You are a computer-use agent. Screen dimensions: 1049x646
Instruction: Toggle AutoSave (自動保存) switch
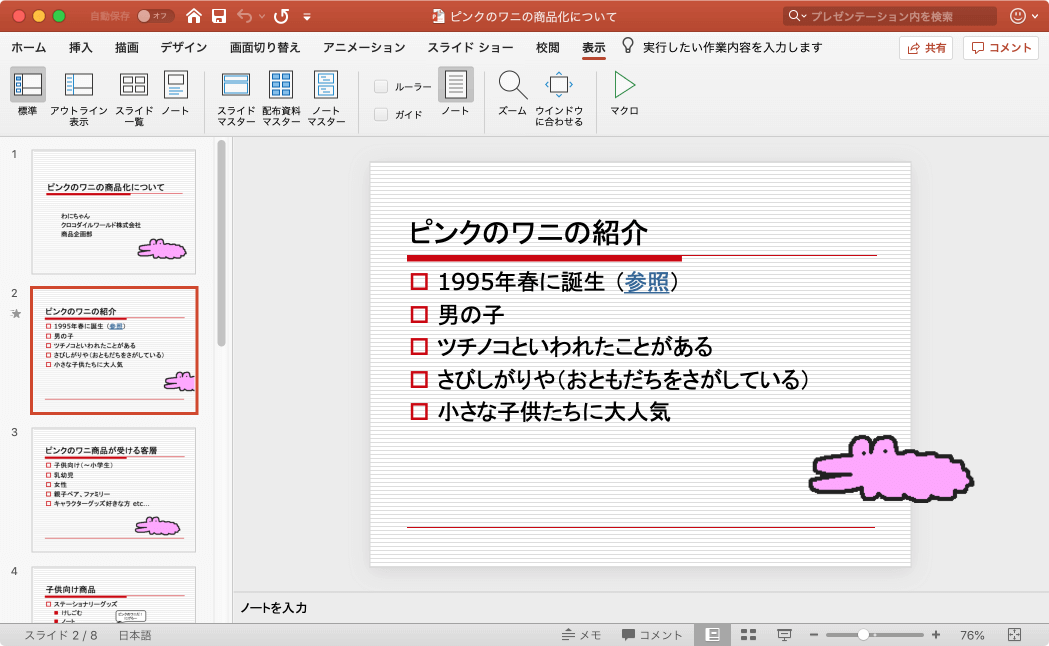click(155, 16)
